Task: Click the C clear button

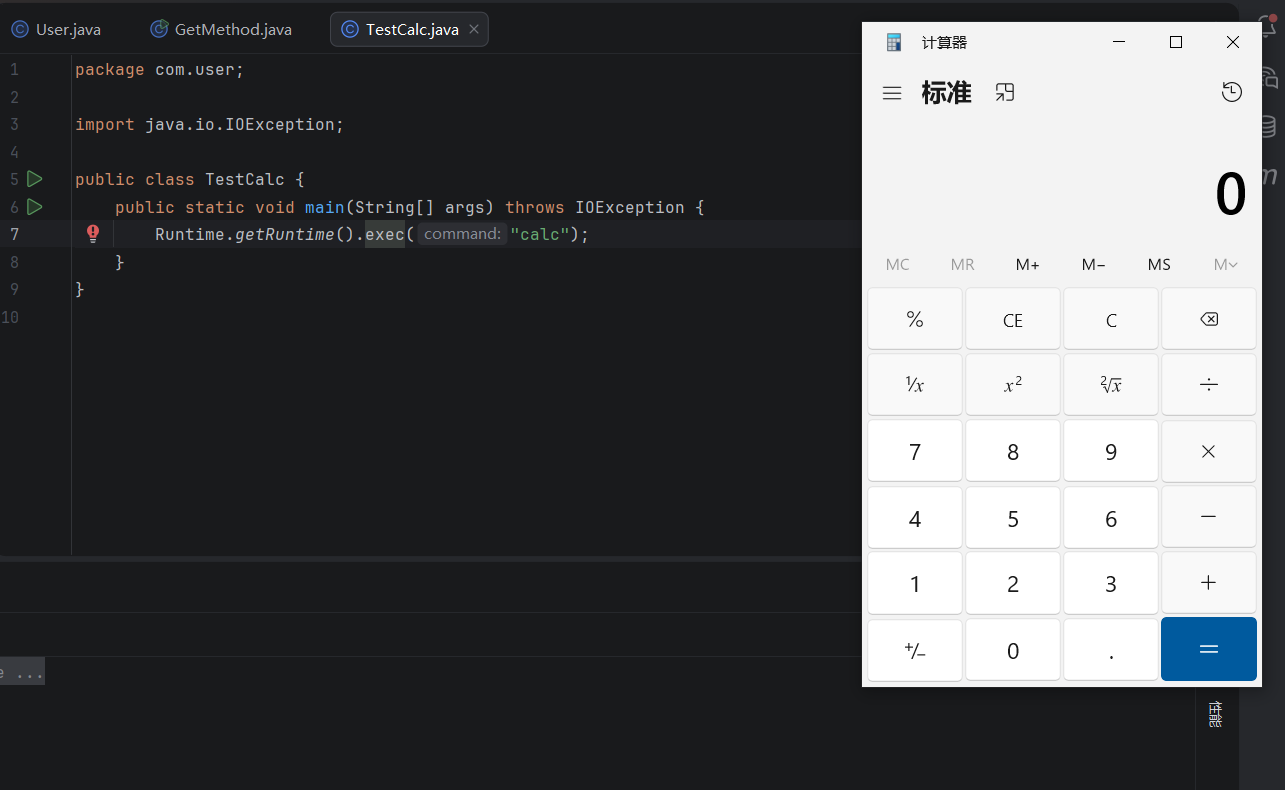Action: pyautogui.click(x=1110, y=319)
